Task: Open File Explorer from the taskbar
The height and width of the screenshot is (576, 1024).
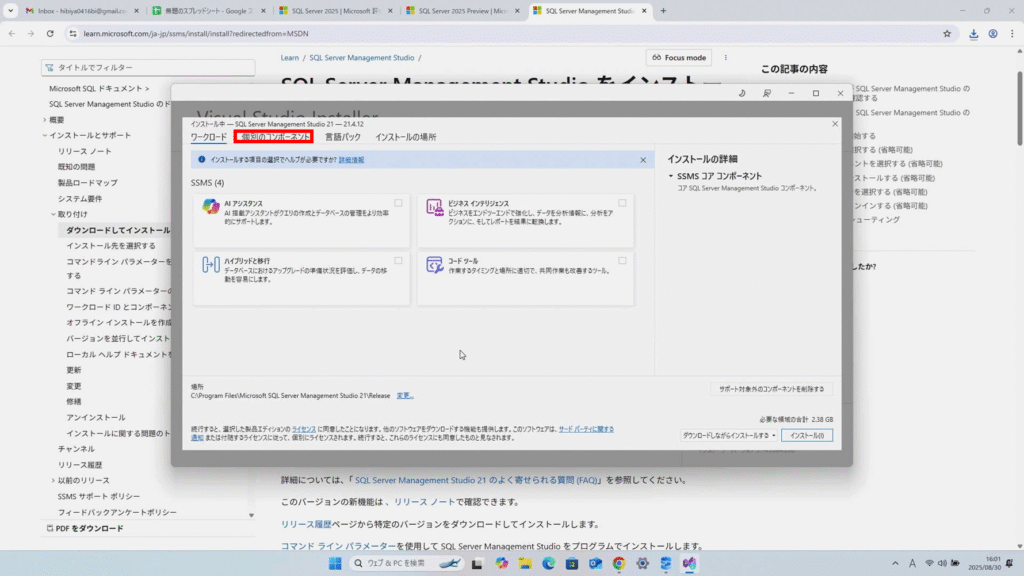Action: (x=524, y=563)
